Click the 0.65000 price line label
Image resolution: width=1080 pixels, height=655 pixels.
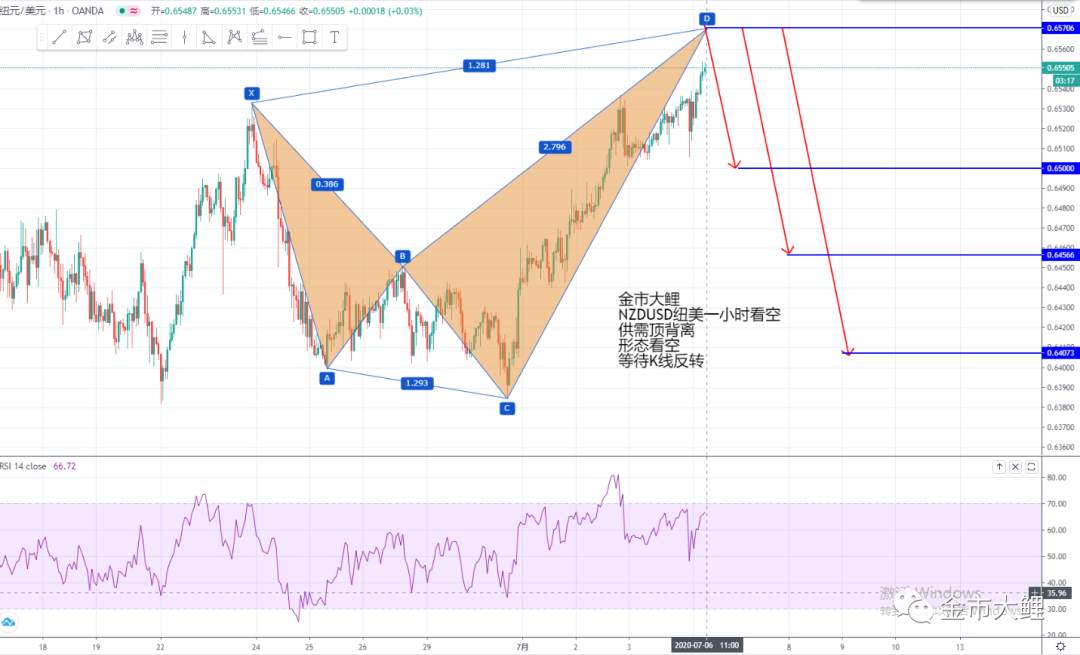click(1060, 168)
